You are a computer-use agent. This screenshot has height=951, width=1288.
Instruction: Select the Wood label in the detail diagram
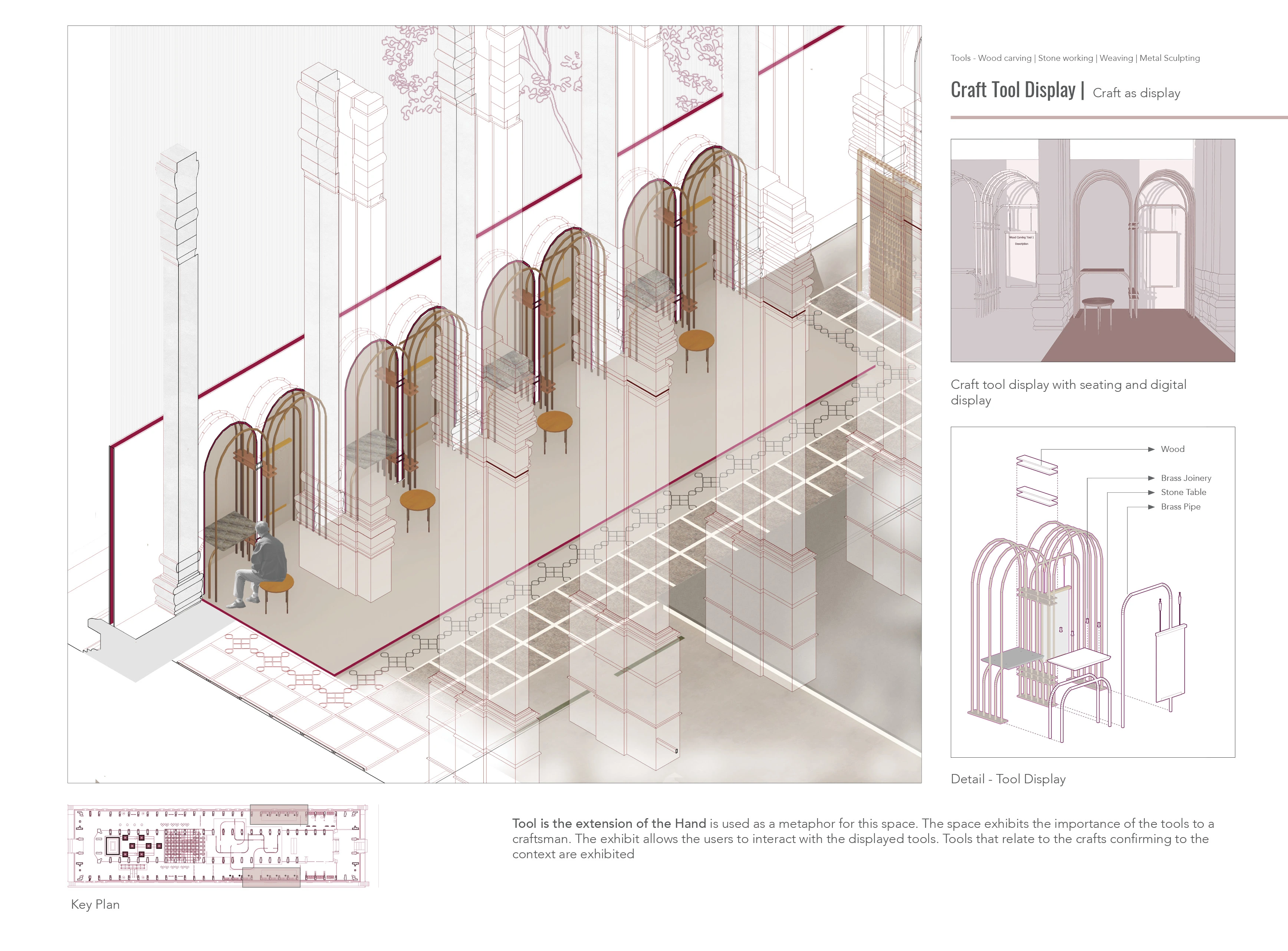(1172, 449)
